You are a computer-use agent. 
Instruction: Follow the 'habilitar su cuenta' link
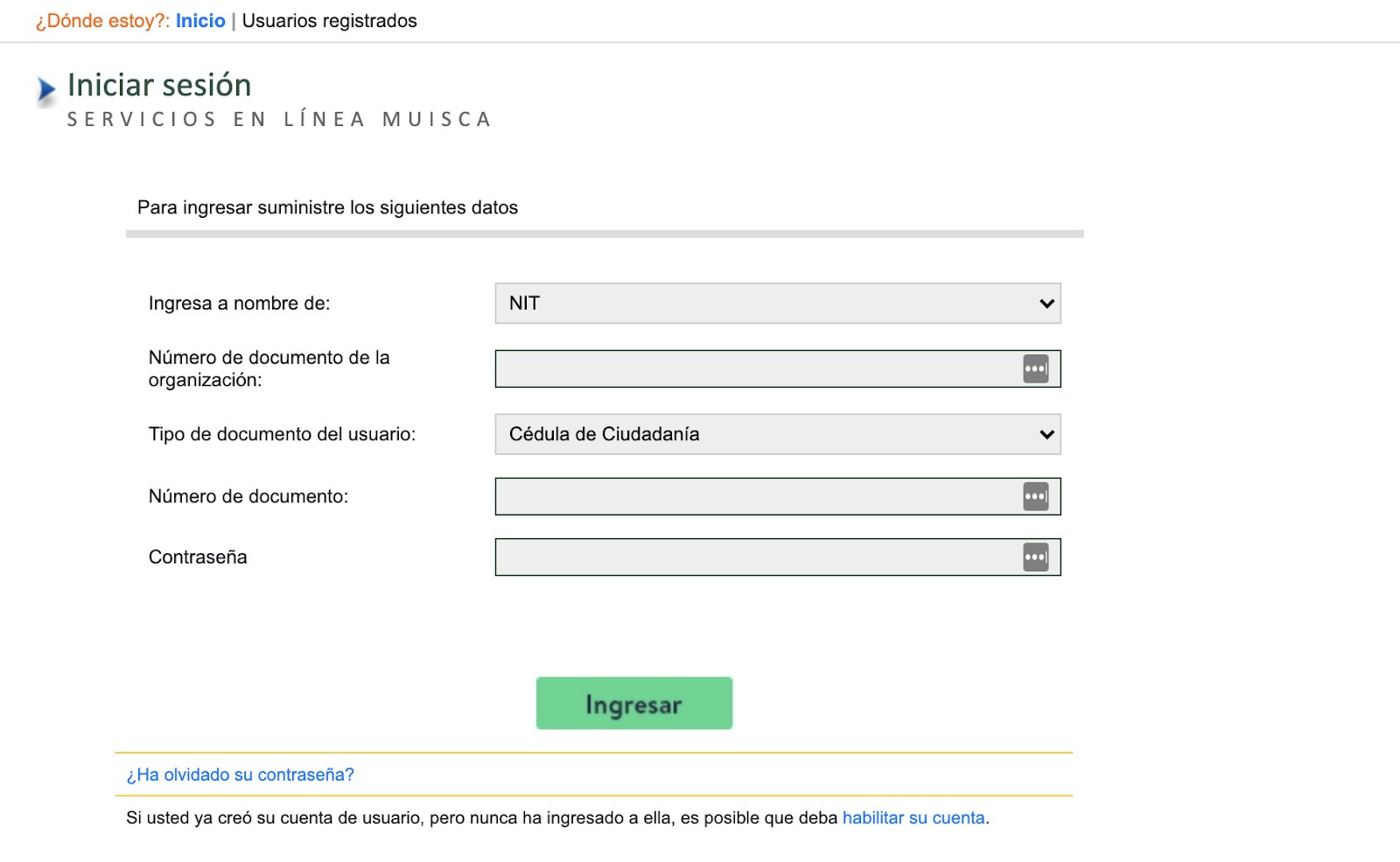click(913, 817)
